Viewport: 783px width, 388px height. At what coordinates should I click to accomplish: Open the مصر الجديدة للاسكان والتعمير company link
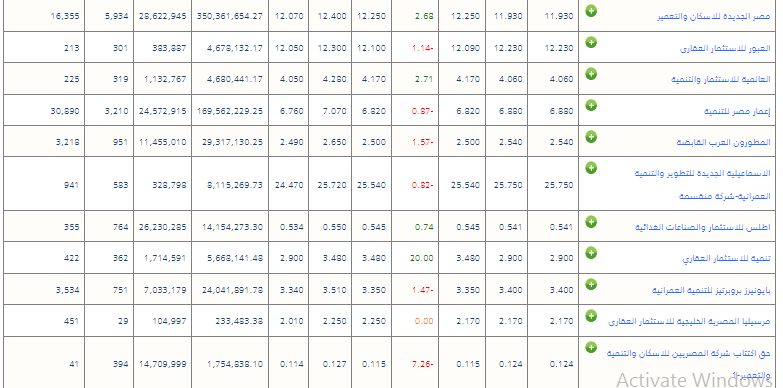(713, 17)
